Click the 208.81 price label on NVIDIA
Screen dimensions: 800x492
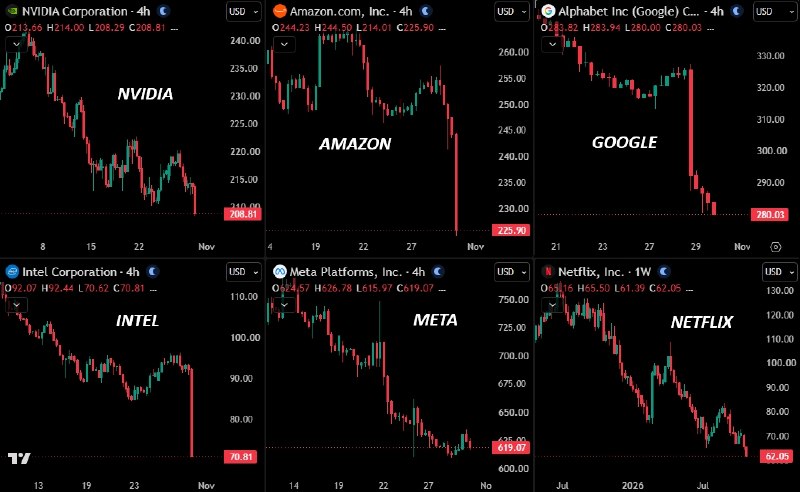coord(243,214)
